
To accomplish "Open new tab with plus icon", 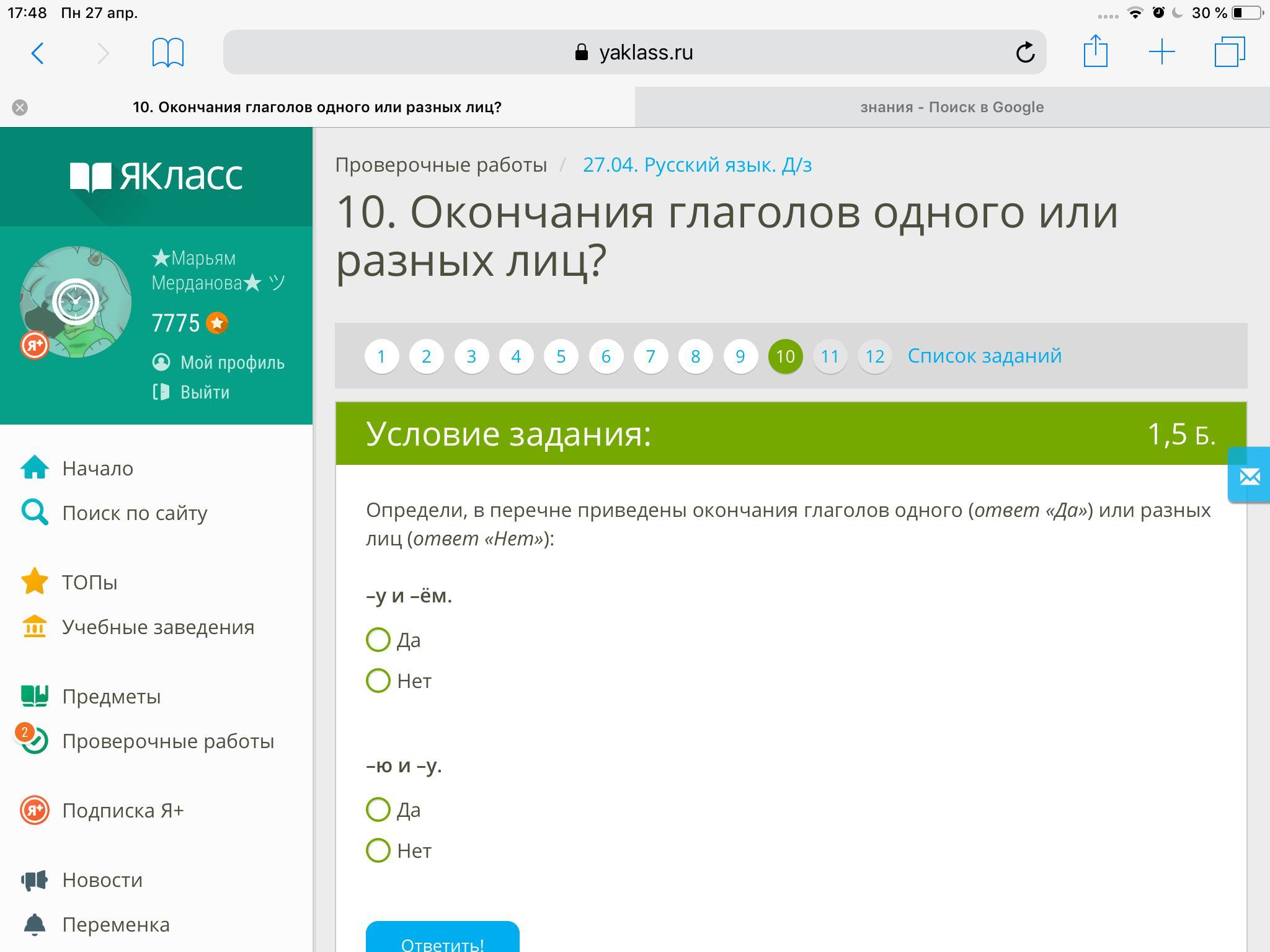I will click(x=1161, y=52).
